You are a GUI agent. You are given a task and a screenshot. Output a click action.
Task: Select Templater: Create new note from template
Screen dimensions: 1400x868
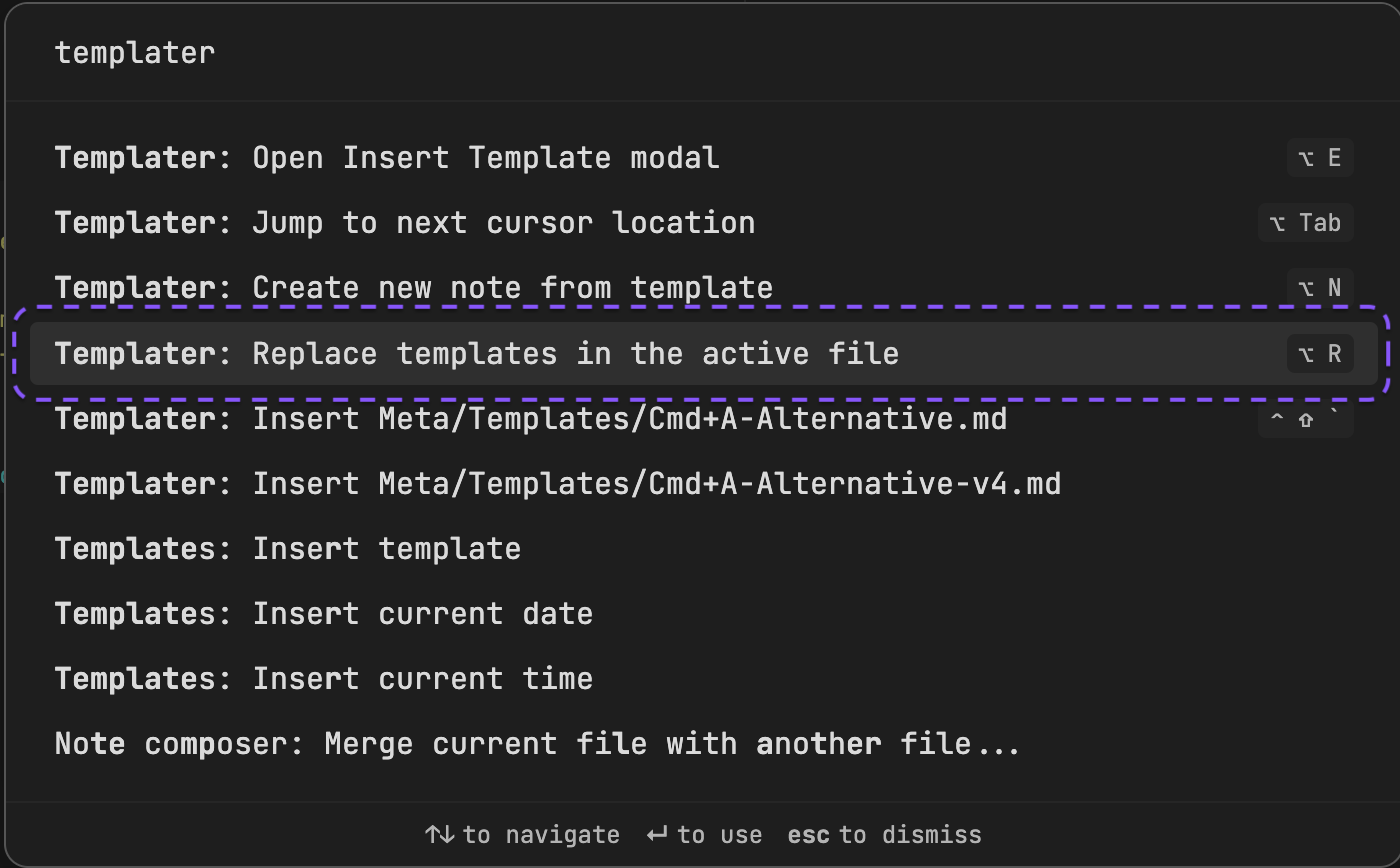coord(414,288)
